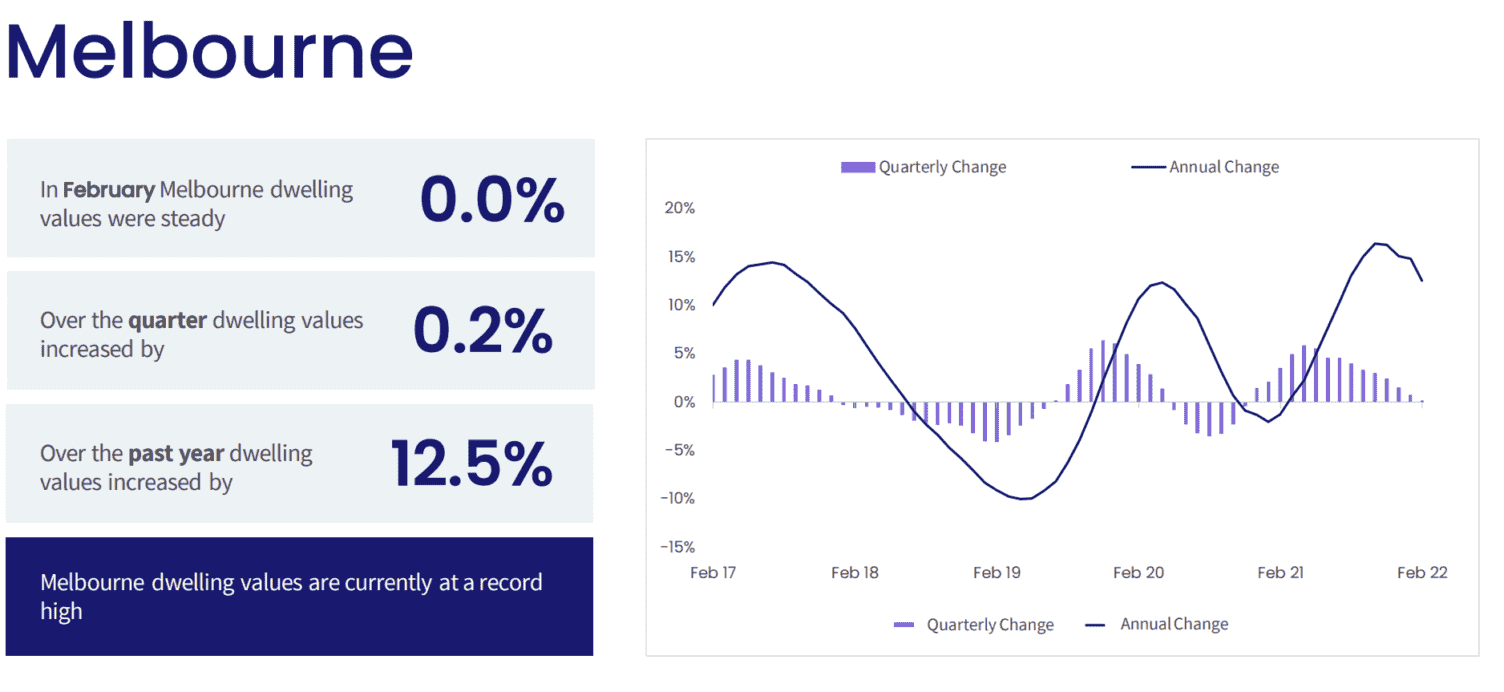Click the Feb 17 x-axis label
Viewport: 1504px width, 692px height.
click(x=713, y=573)
